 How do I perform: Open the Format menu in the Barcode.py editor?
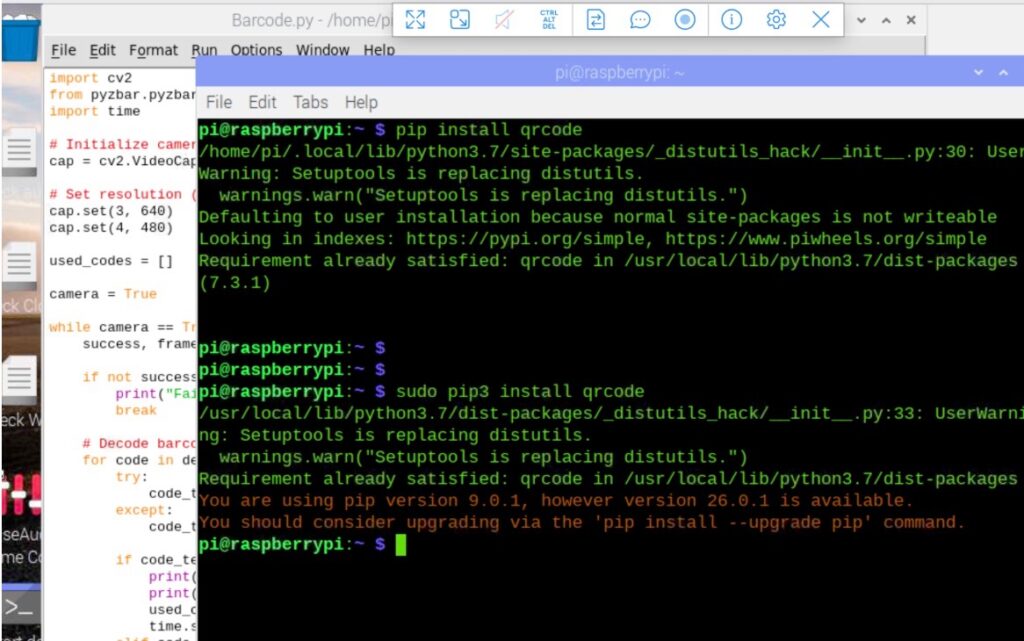coord(153,50)
